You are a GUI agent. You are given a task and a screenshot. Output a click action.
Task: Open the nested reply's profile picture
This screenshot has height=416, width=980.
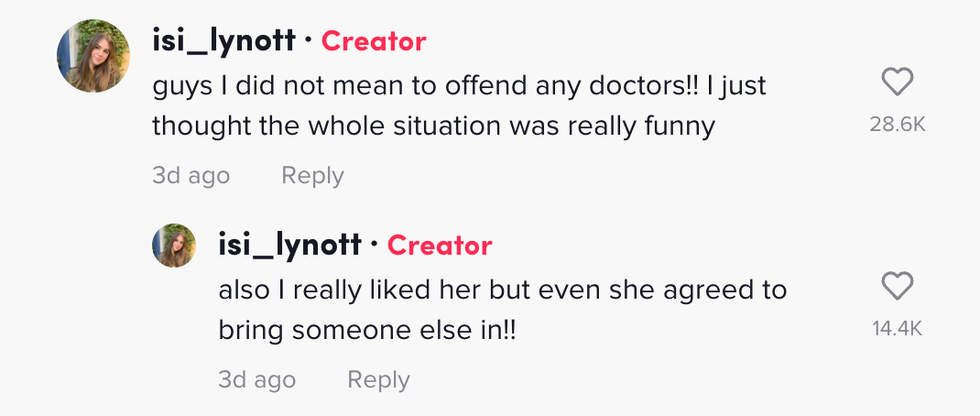[x=173, y=245]
